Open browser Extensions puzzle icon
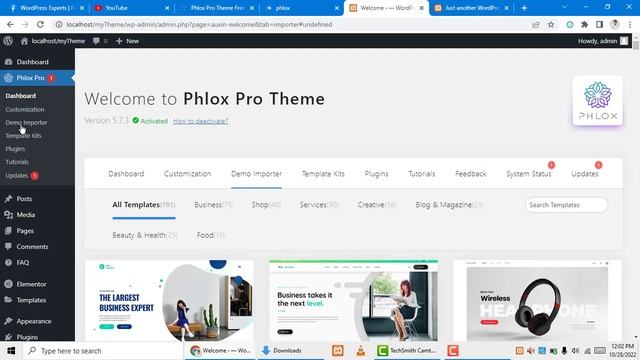This screenshot has height=360, width=640. coord(584,24)
